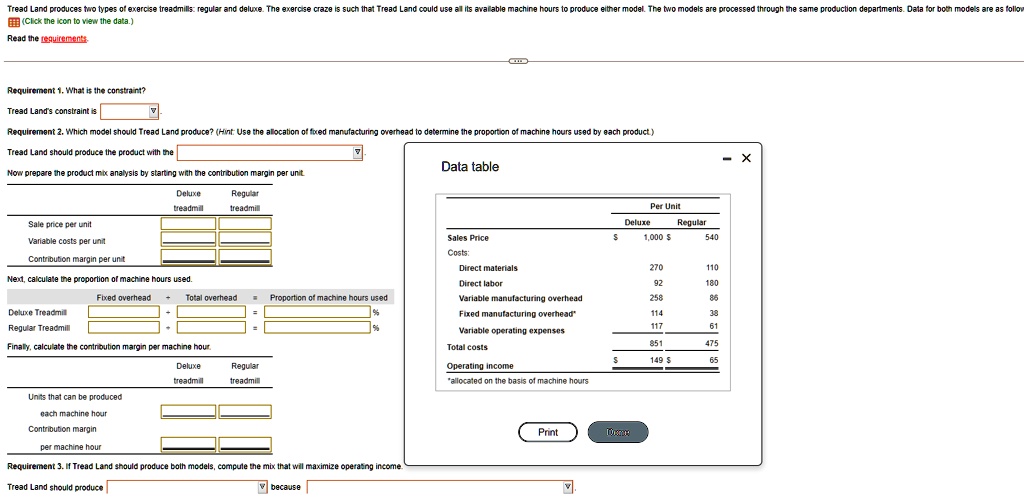Click the horizontal divider handle

[518, 61]
